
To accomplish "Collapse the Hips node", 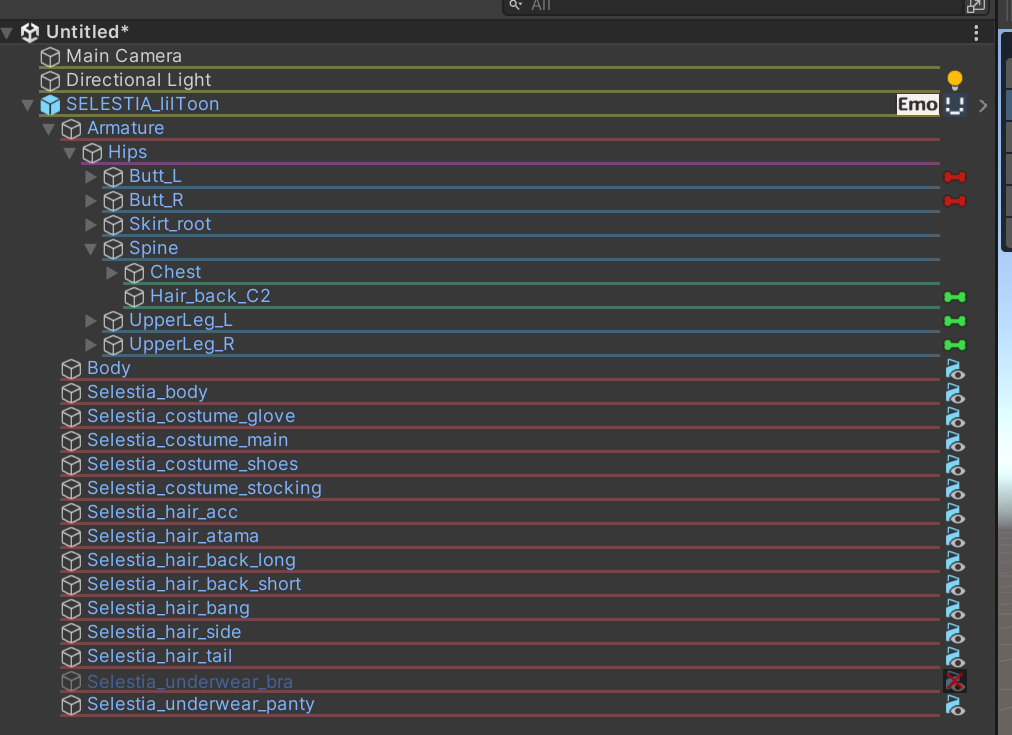I will click(70, 153).
